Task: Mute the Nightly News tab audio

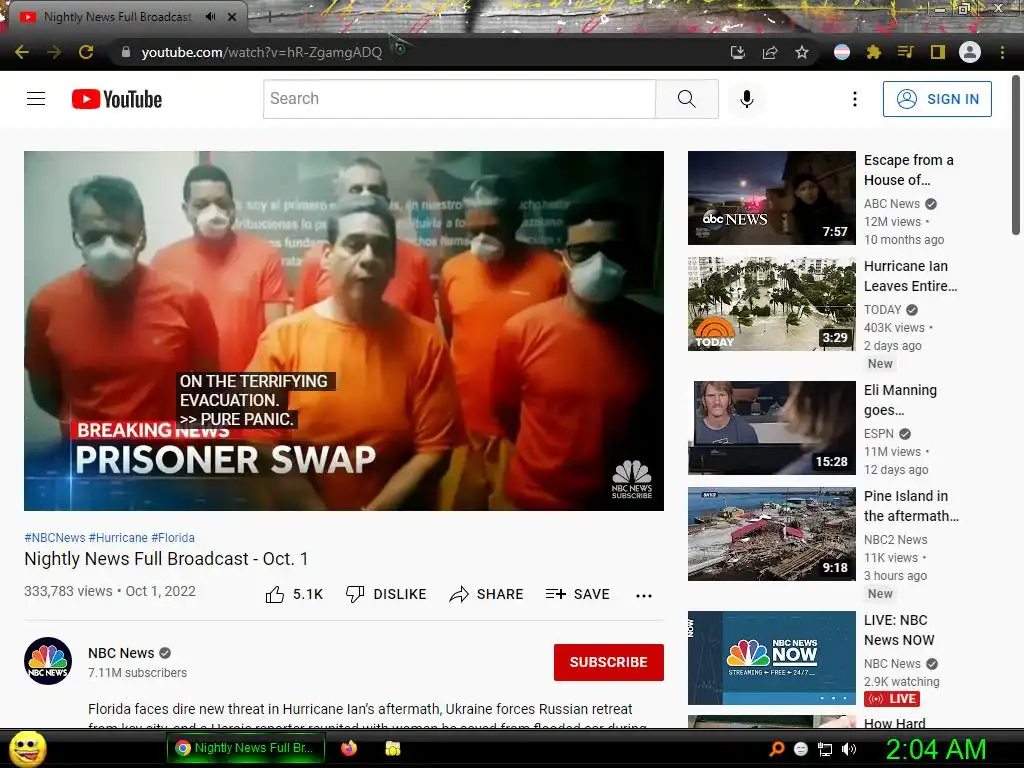Action: tap(210, 17)
